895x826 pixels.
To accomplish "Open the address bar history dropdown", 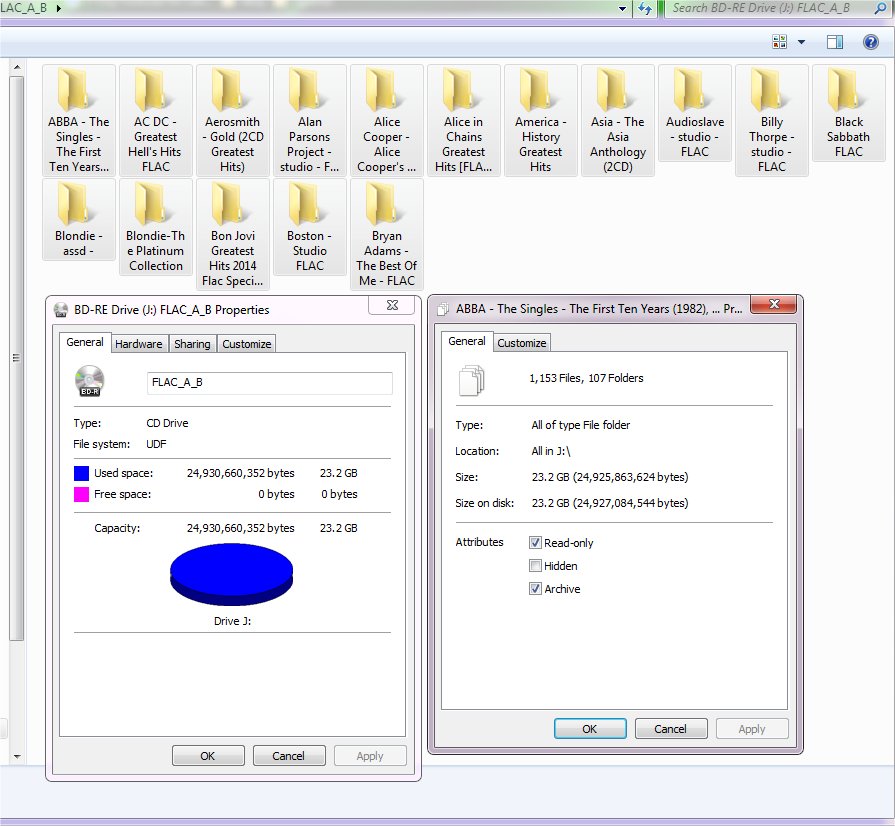I will click(623, 9).
